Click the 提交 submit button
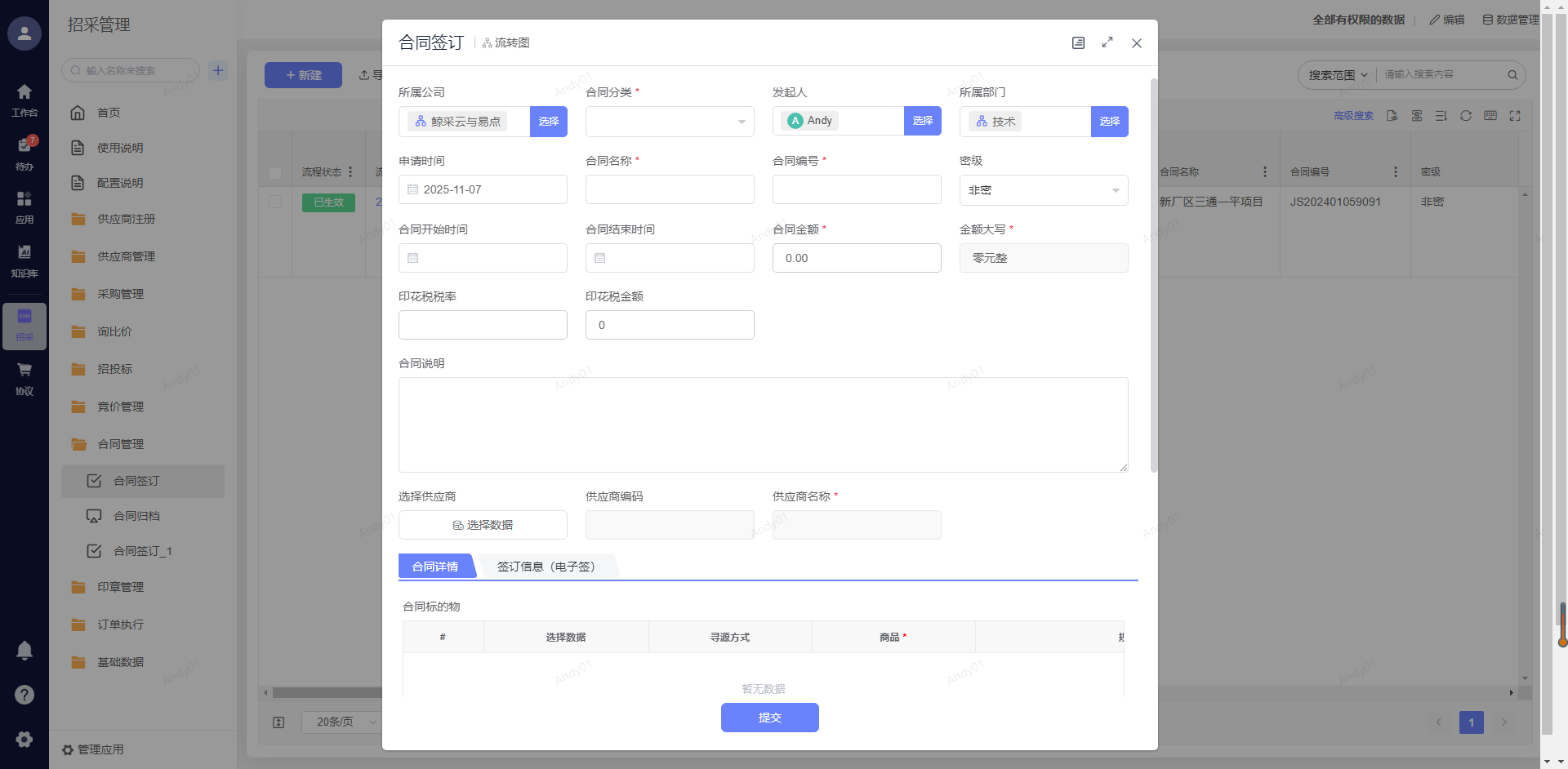This screenshot has height=769, width=1568. (769, 718)
